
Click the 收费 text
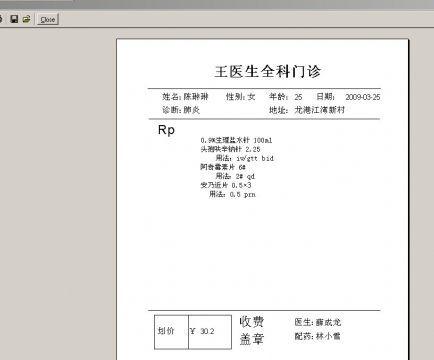252,322
